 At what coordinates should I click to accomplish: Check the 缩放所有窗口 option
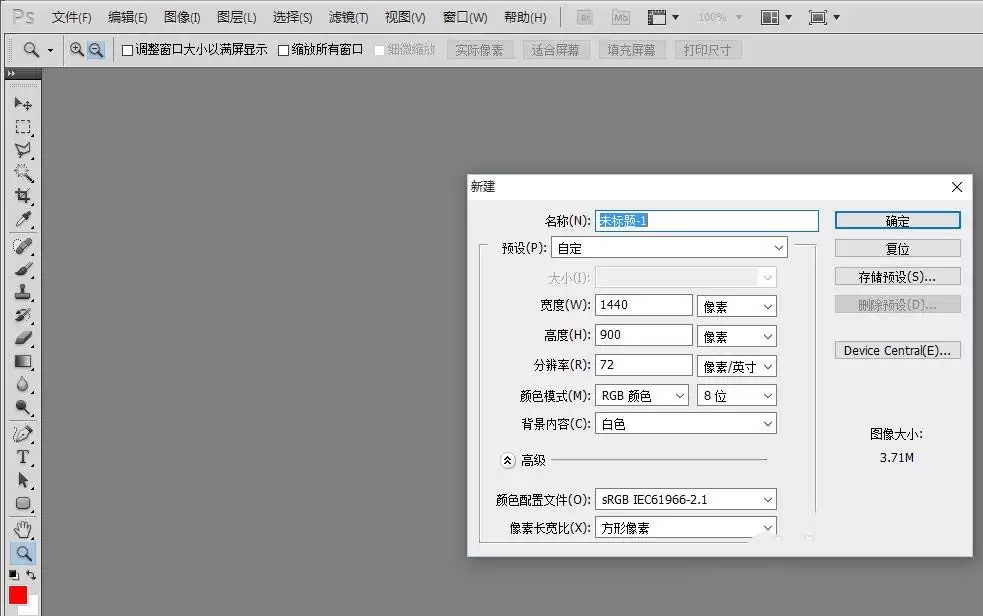[283, 50]
